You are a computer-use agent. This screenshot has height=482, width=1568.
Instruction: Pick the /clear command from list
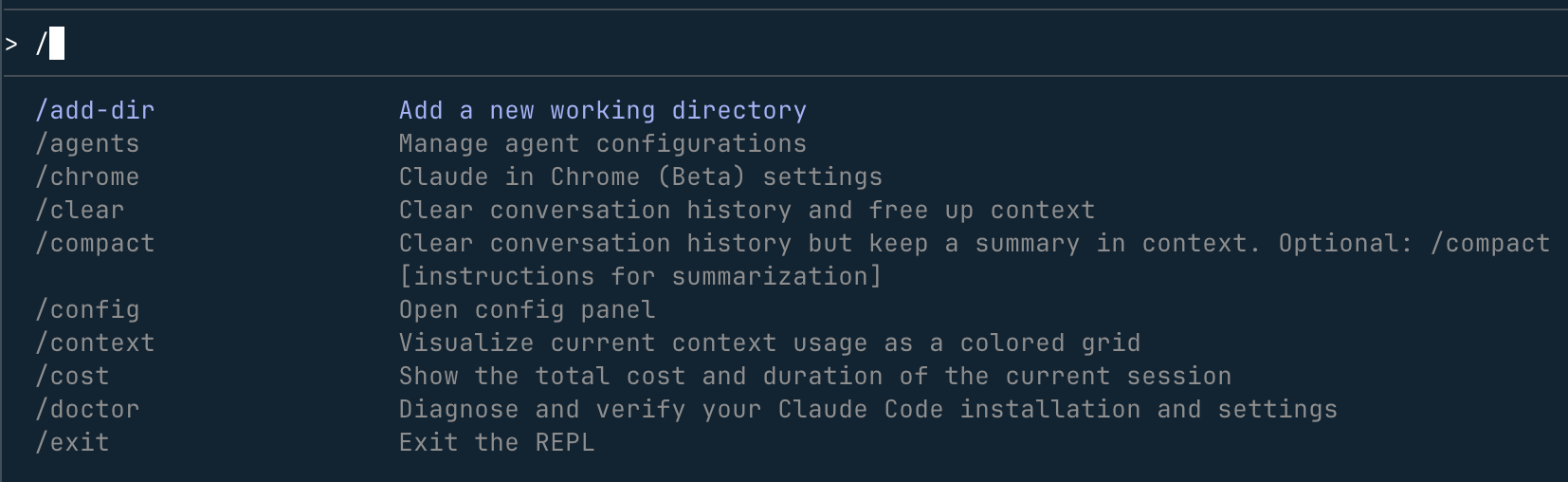[x=80, y=211]
